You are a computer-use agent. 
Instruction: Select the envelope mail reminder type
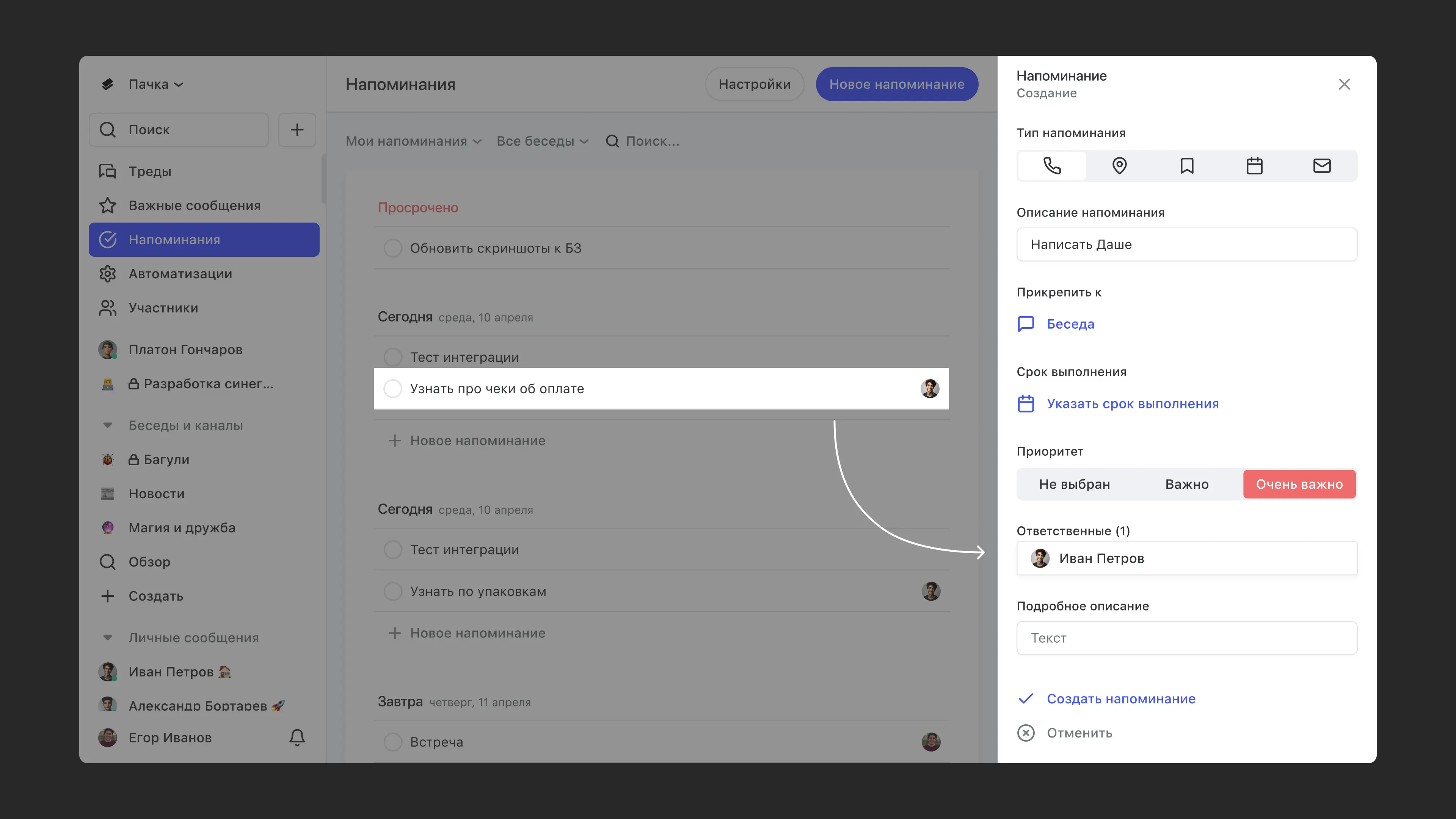coord(1321,166)
